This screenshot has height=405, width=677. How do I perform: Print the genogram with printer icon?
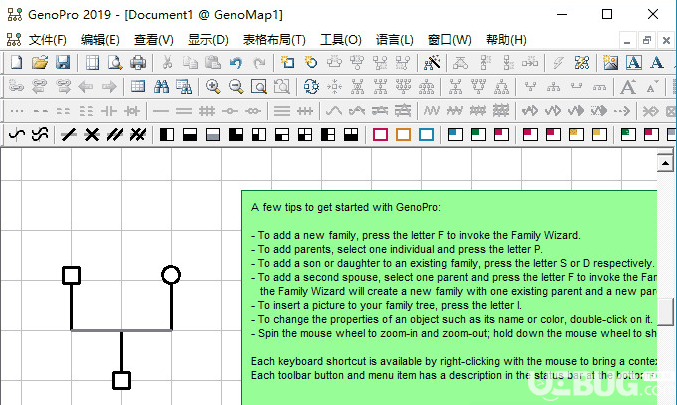[138, 63]
